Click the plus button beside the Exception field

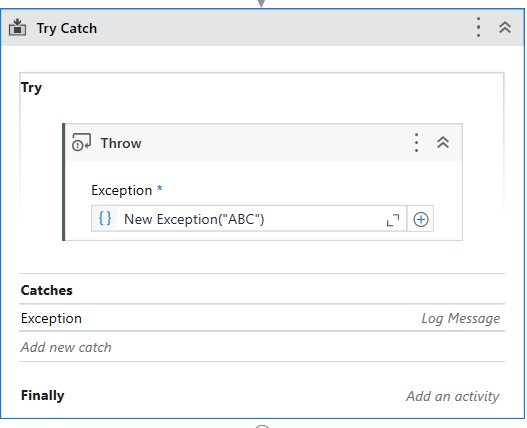point(420,220)
